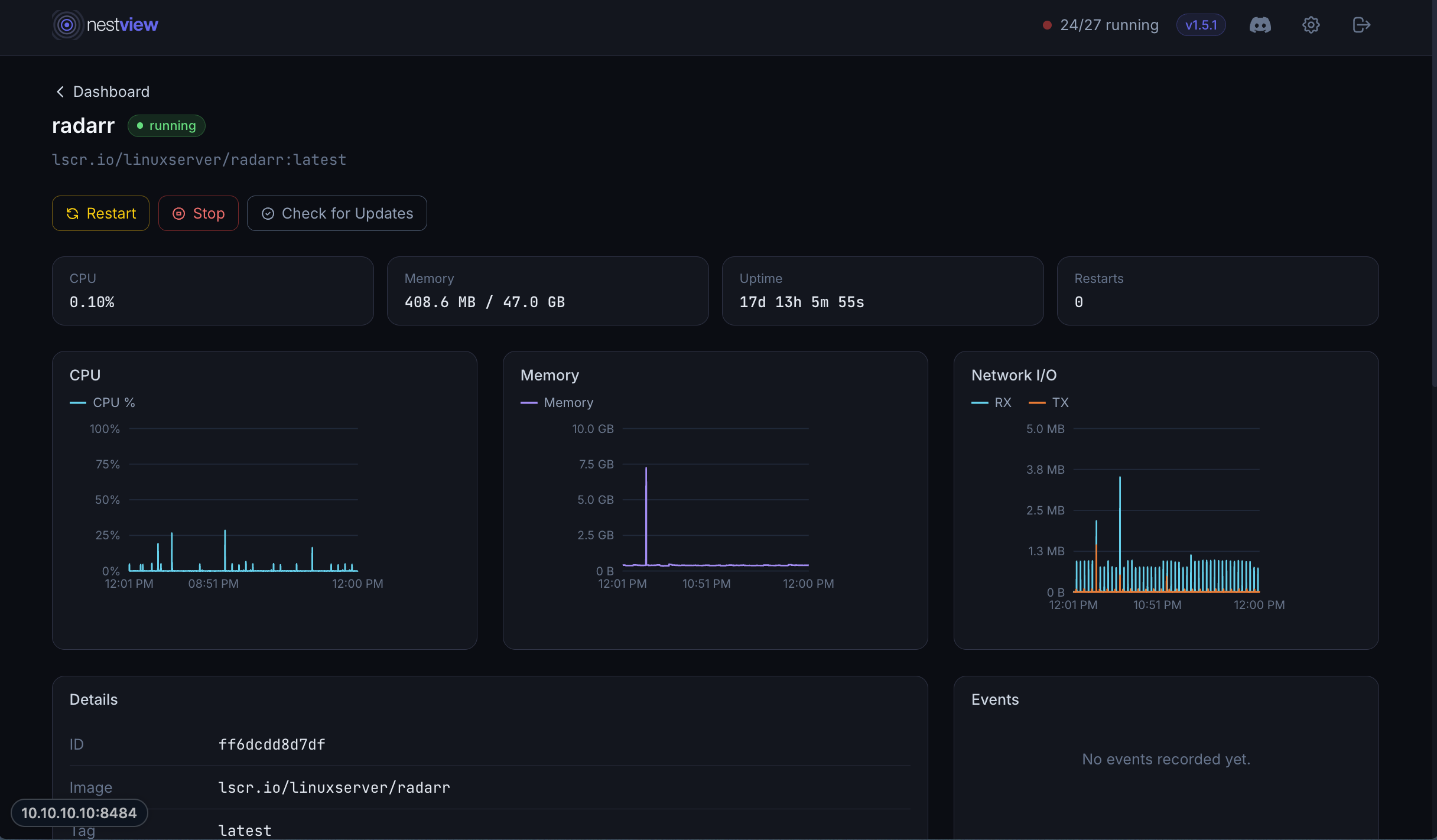This screenshot has height=840, width=1437.
Task: Toggle the RX legend series
Action: click(991, 402)
